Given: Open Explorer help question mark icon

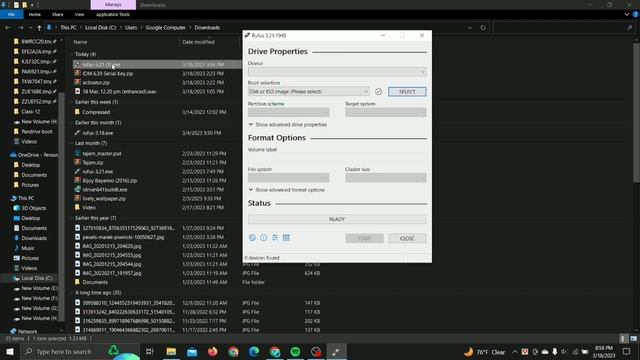Looking at the screenshot, I should coord(636,14).
